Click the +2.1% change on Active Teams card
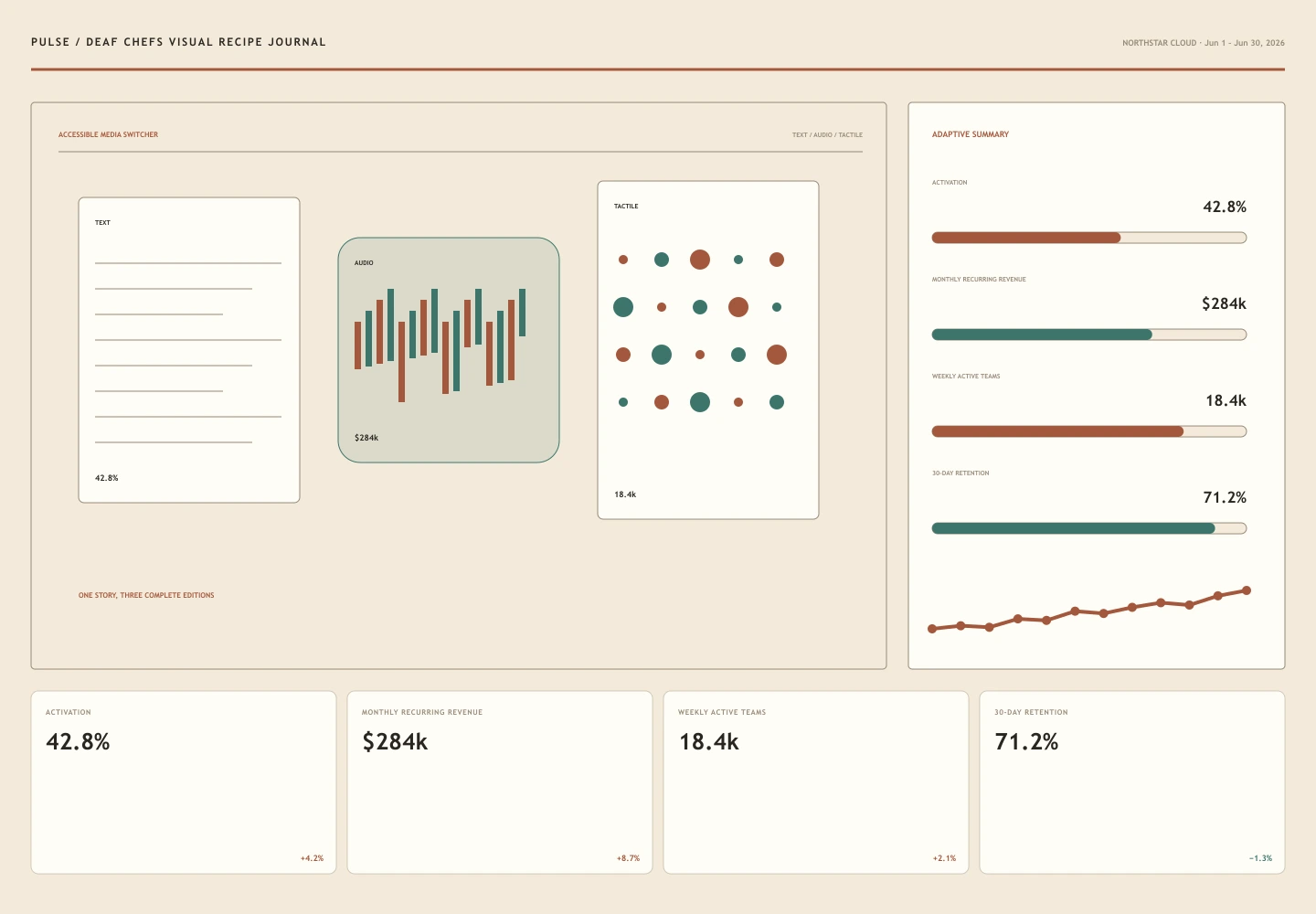Image resolution: width=1316 pixels, height=914 pixels. 944,858
